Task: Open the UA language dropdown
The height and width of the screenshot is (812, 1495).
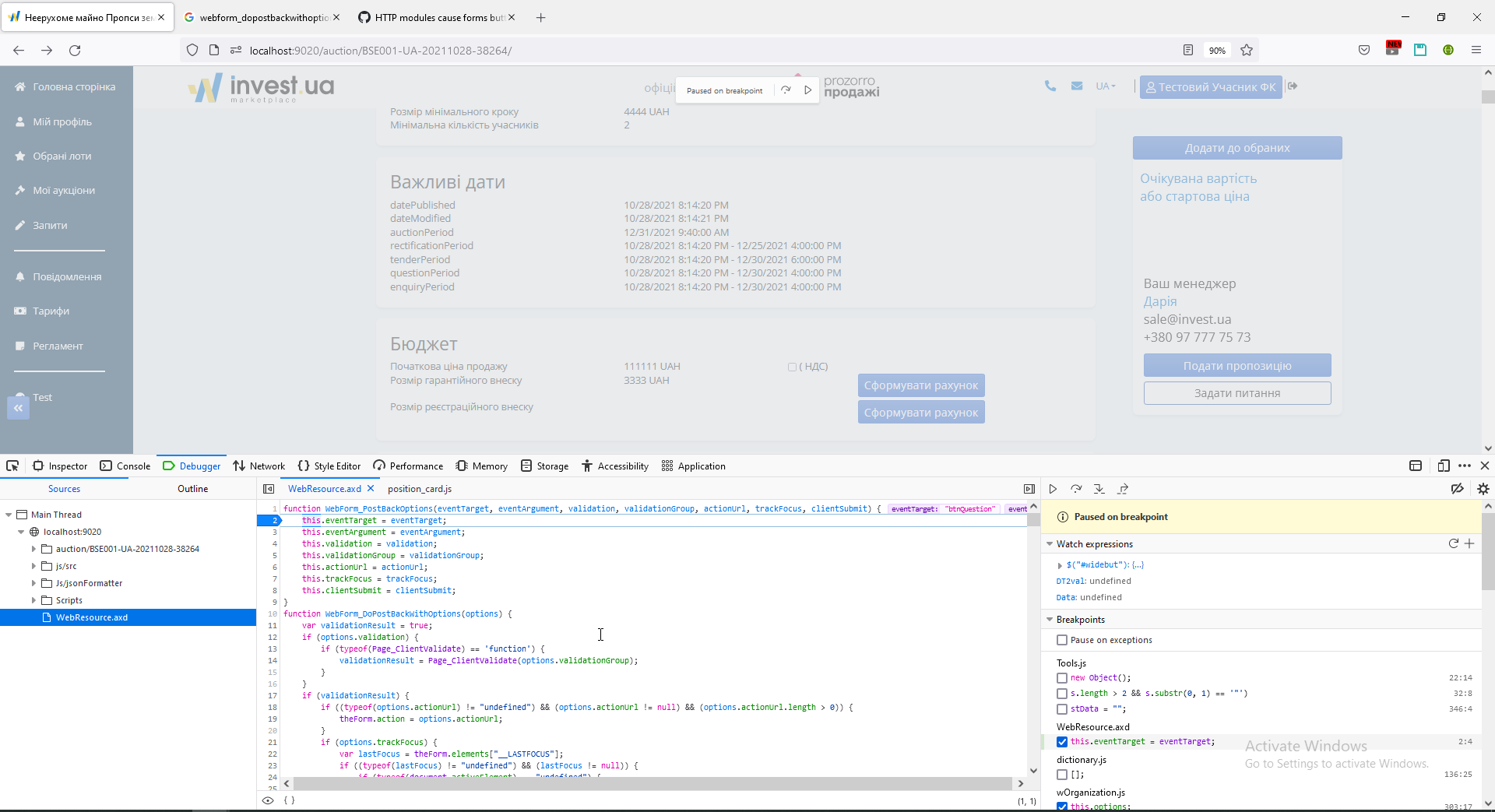Action: (1106, 86)
